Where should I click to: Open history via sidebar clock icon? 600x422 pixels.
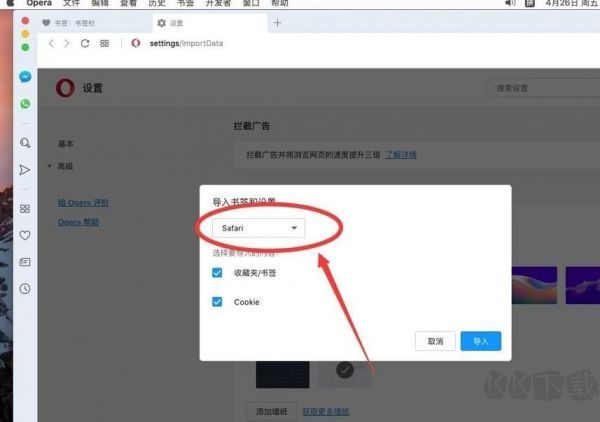click(25, 288)
